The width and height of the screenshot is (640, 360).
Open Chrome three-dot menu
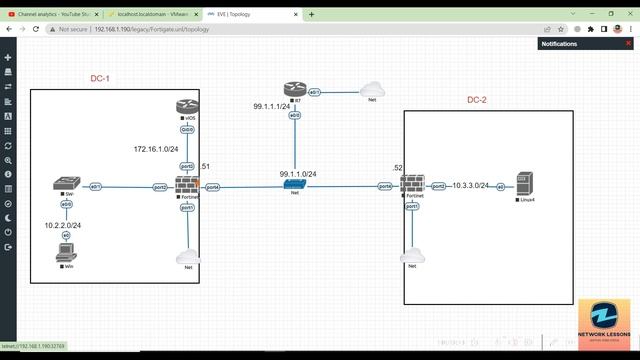coord(631,29)
